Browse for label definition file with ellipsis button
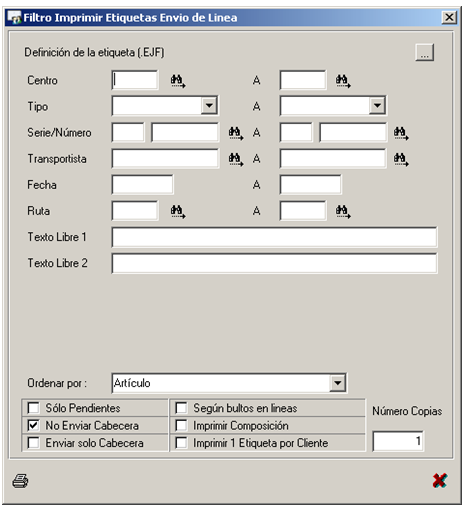This screenshot has width=471, height=509. [424, 52]
